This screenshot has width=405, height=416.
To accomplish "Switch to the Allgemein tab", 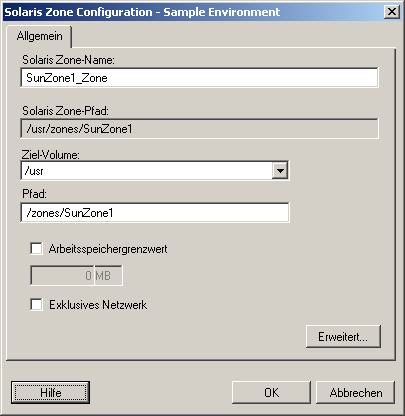I will click(x=39, y=36).
